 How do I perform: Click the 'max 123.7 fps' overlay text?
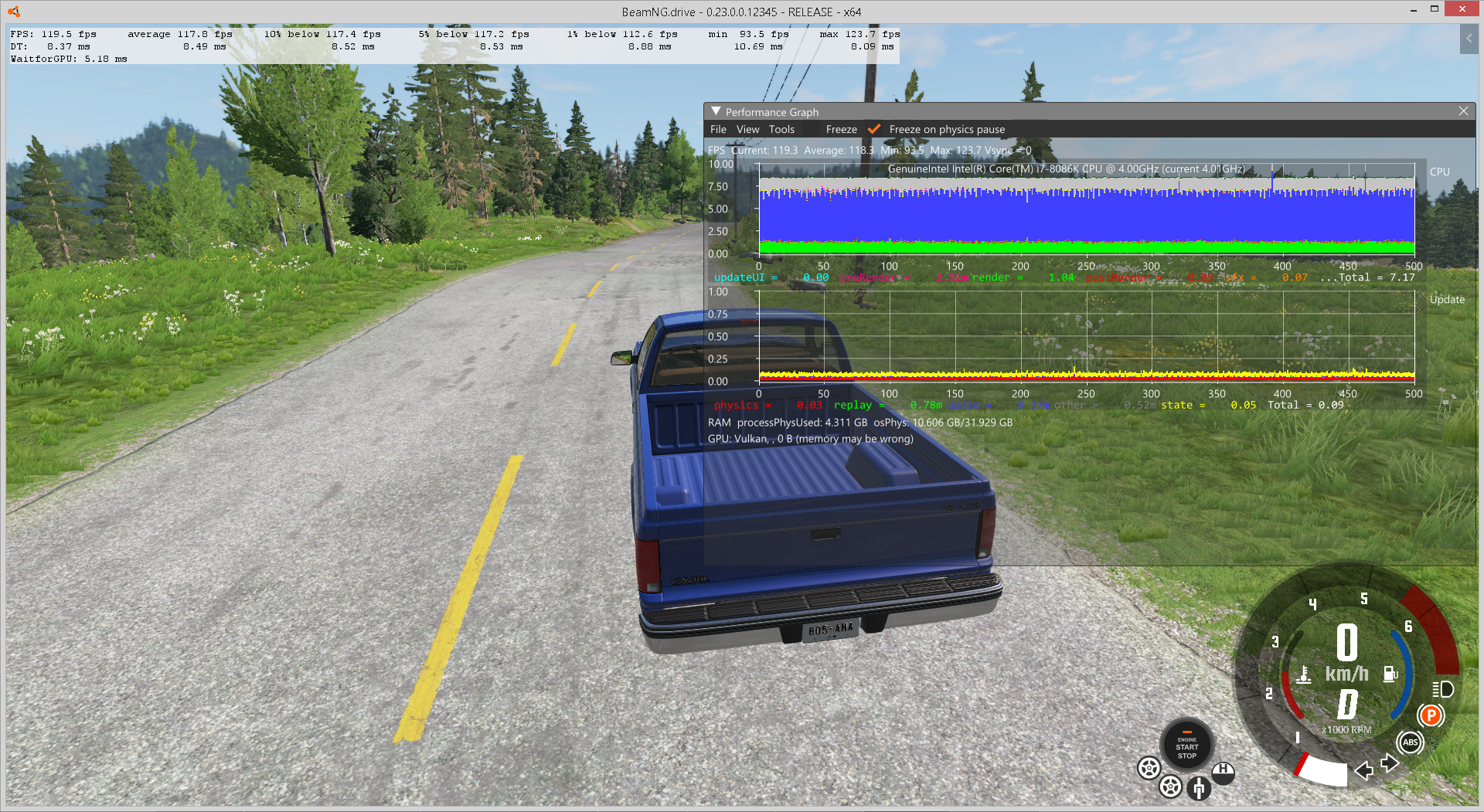coord(860,34)
